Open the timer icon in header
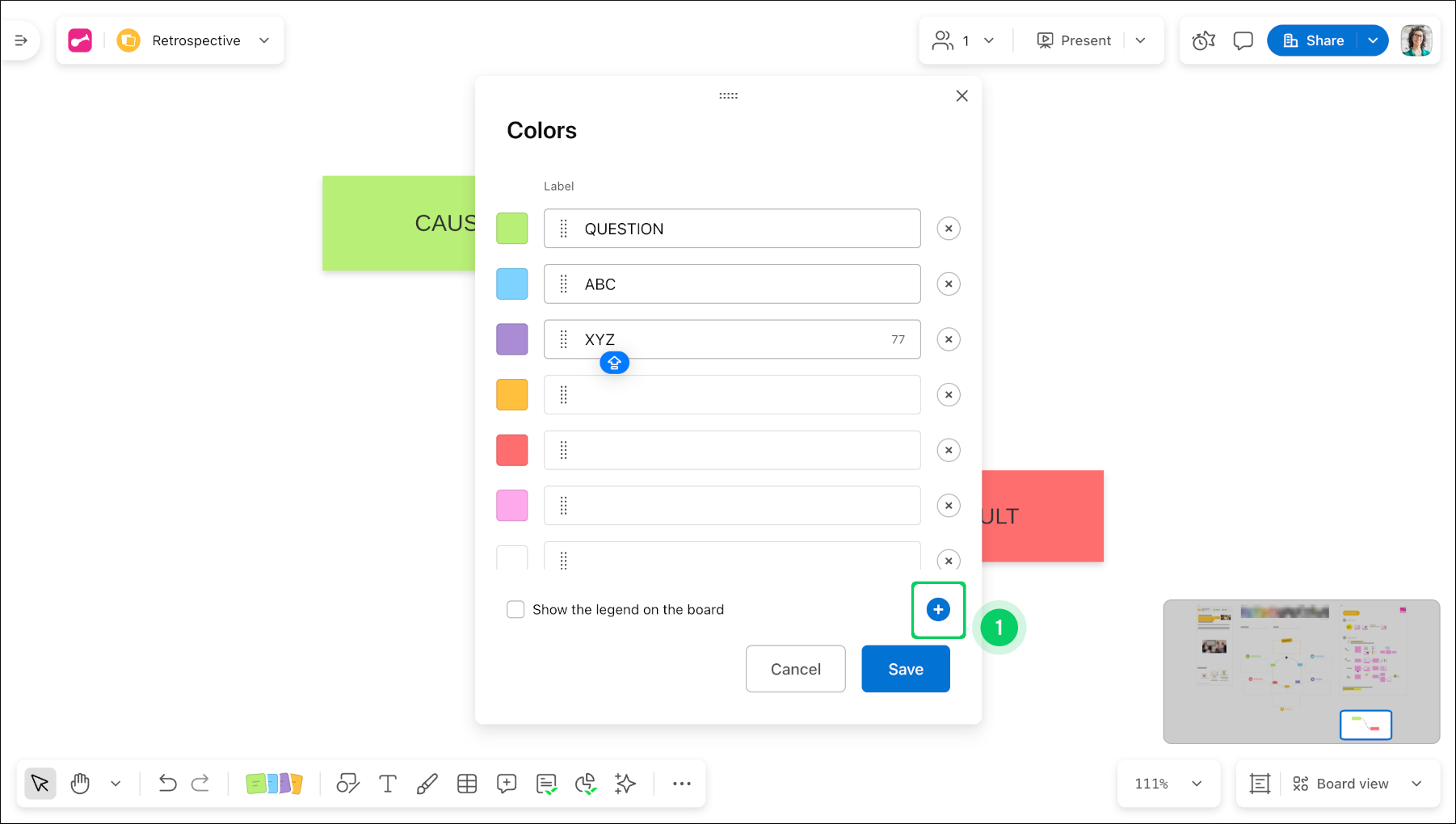Viewport: 1456px width, 824px height. [1203, 40]
